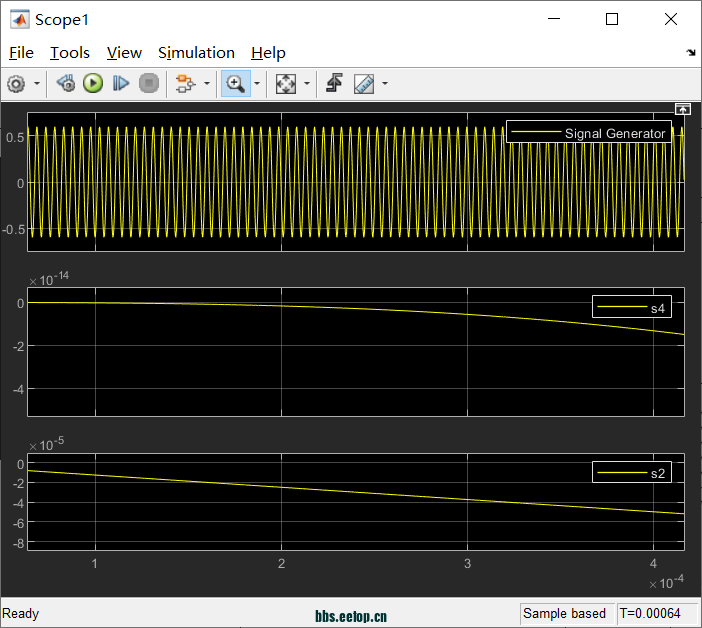Expand the Zoom tool dropdown arrow
The width and height of the screenshot is (702, 628).
[x=256, y=84]
